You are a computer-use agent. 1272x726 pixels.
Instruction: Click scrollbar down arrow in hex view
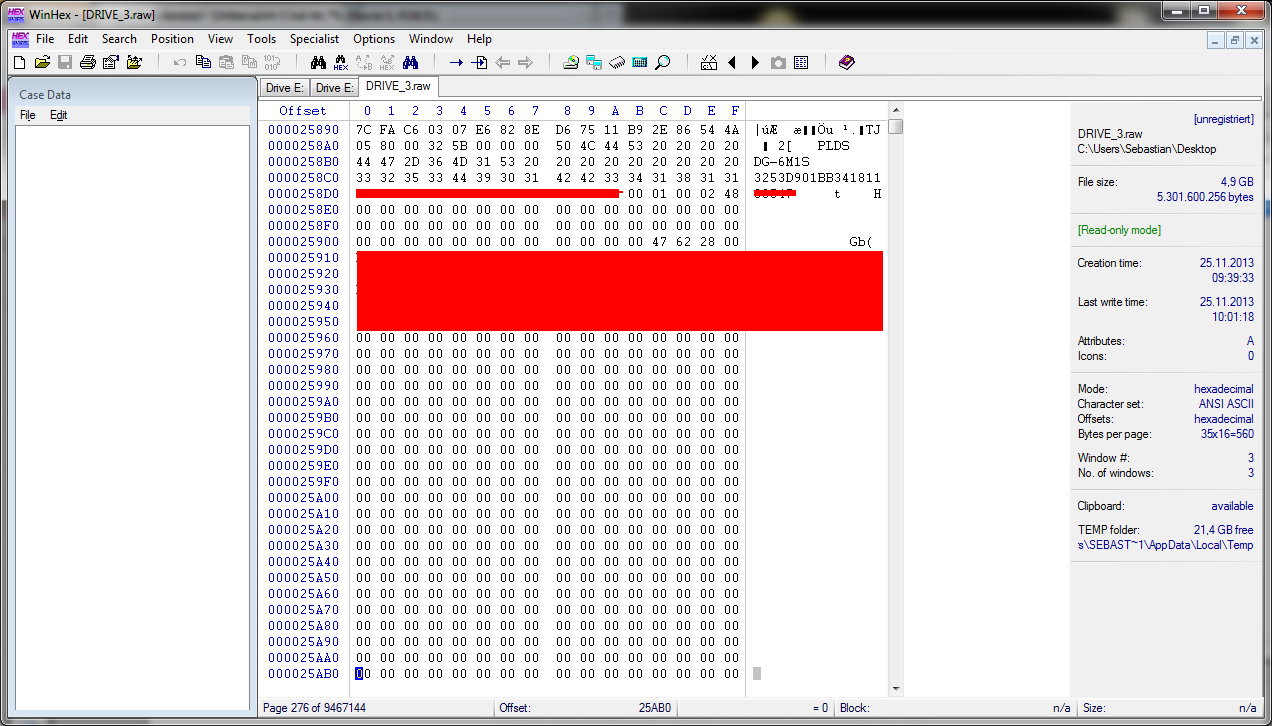click(x=895, y=689)
